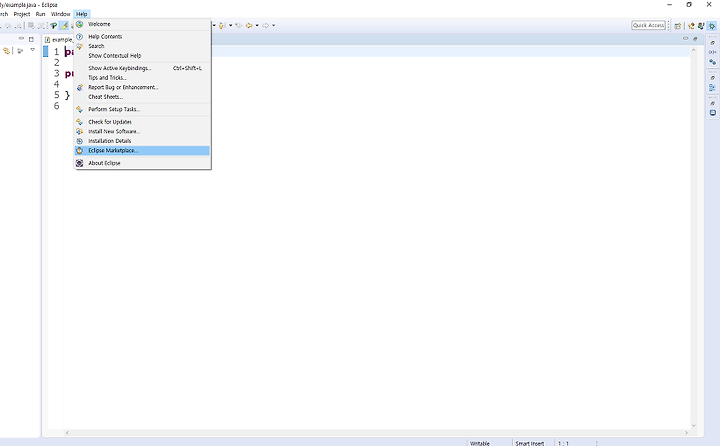This screenshot has width=720, height=446.
Task: Choose Perform Setup Tasks
Action: coord(142,109)
